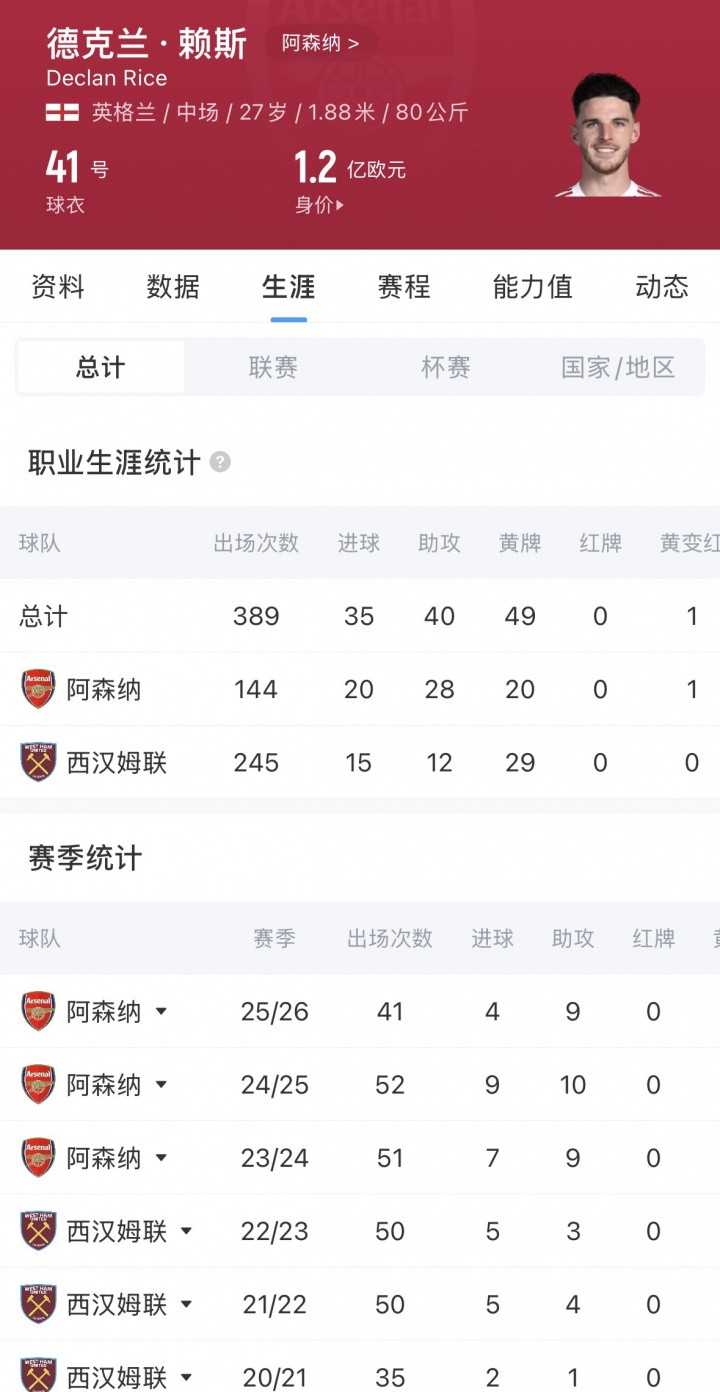This screenshot has width=720, height=1392.
Task: Click the West Ham crest for season 22/23
Action: click(x=39, y=1231)
